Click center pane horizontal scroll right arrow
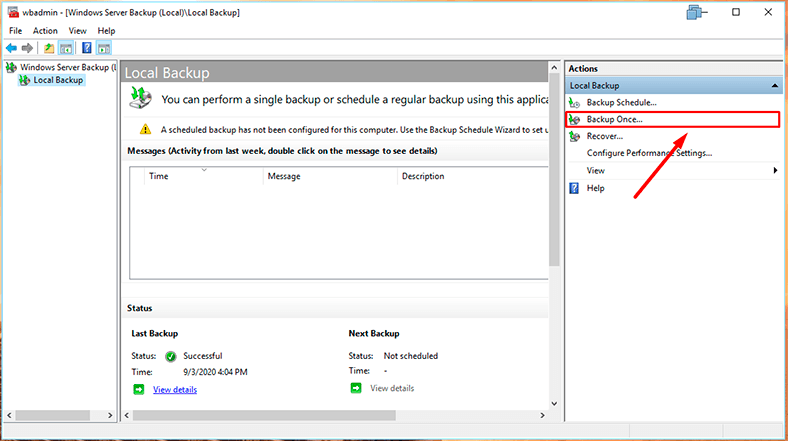788x441 pixels. tap(542, 415)
